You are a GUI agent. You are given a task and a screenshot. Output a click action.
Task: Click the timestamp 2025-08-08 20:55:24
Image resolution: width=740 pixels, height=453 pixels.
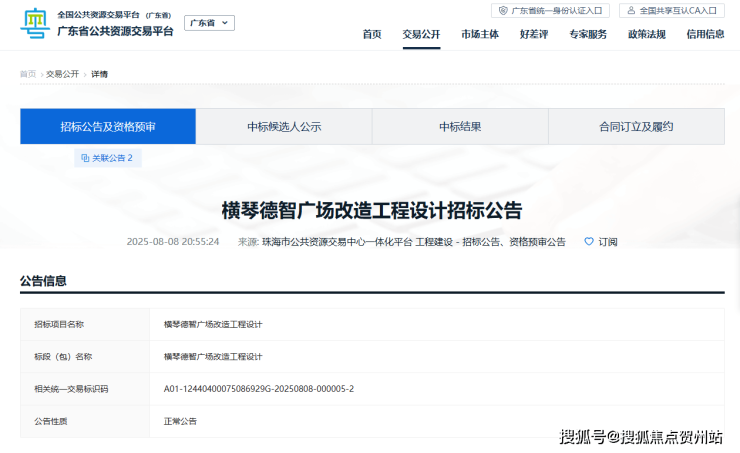click(173, 242)
